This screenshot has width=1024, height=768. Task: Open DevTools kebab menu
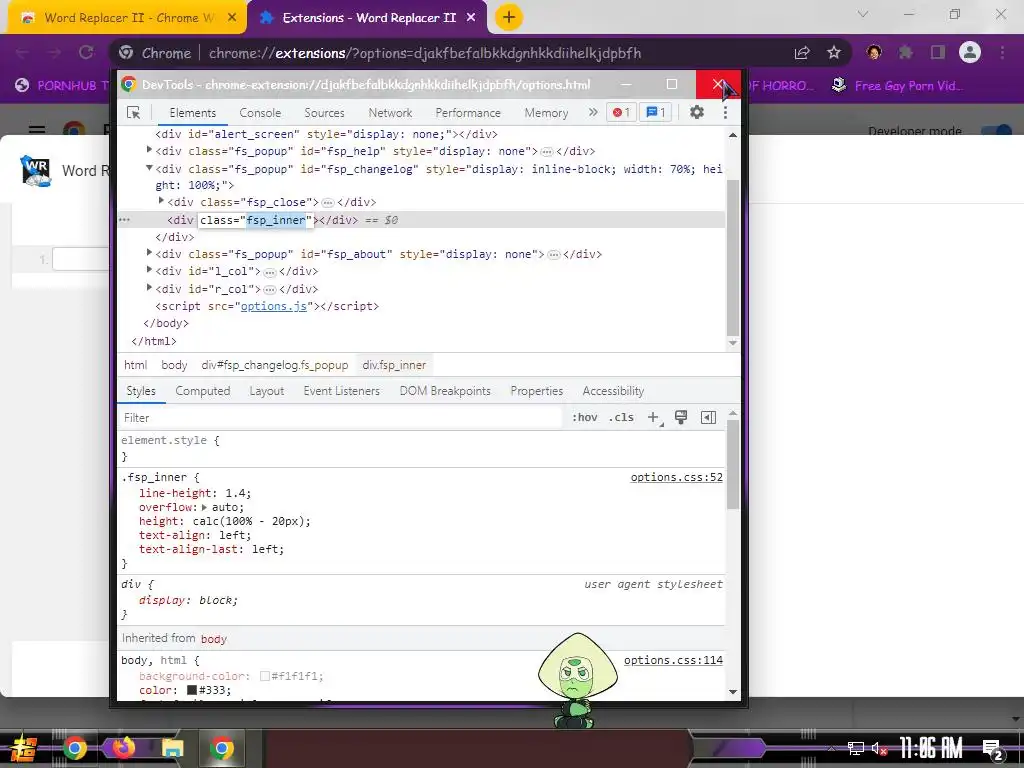coord(725,112)
